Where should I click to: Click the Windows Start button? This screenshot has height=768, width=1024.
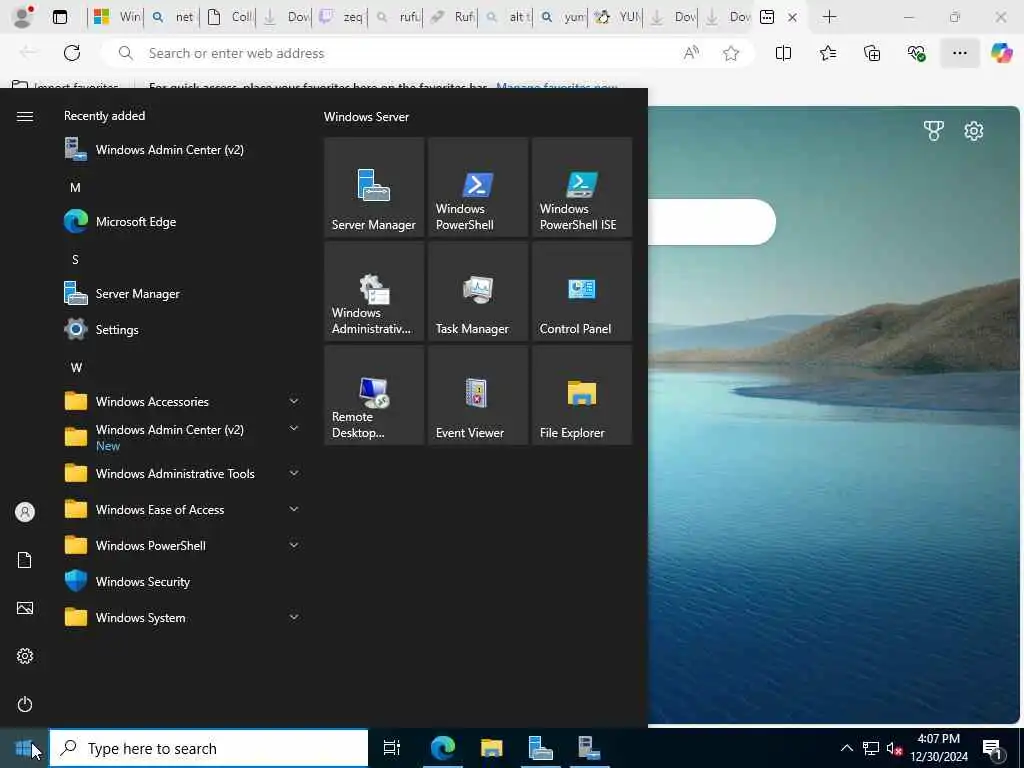tap(24, 748)
